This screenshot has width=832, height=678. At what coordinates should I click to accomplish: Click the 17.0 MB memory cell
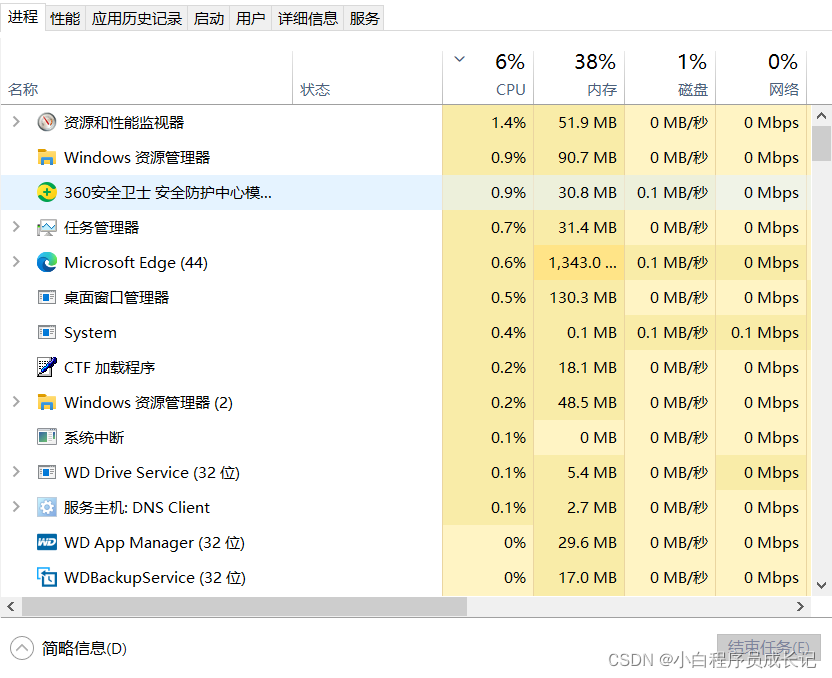579,578
